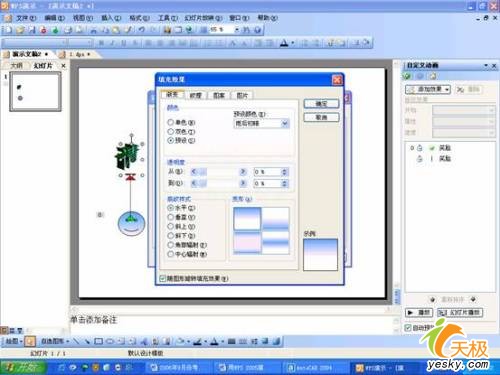
Task: Click the Bold formatting icon
Action: point(101,43)
